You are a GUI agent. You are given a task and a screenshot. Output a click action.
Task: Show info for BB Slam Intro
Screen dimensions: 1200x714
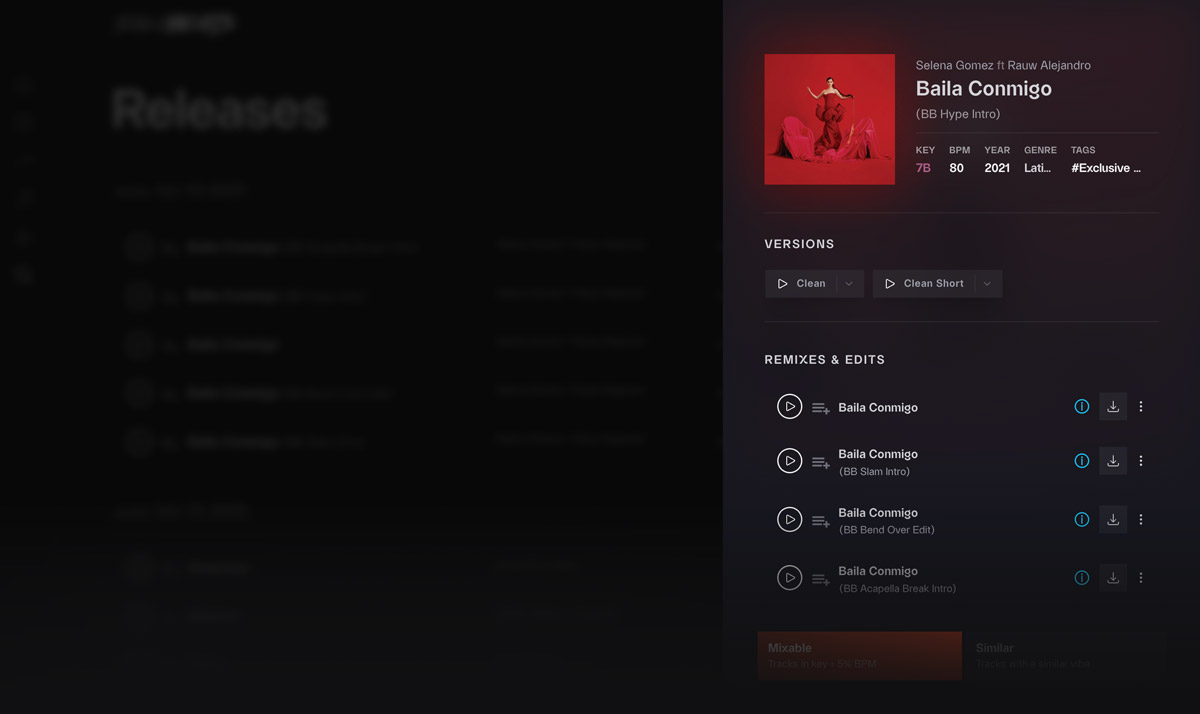pos(1081,461)
